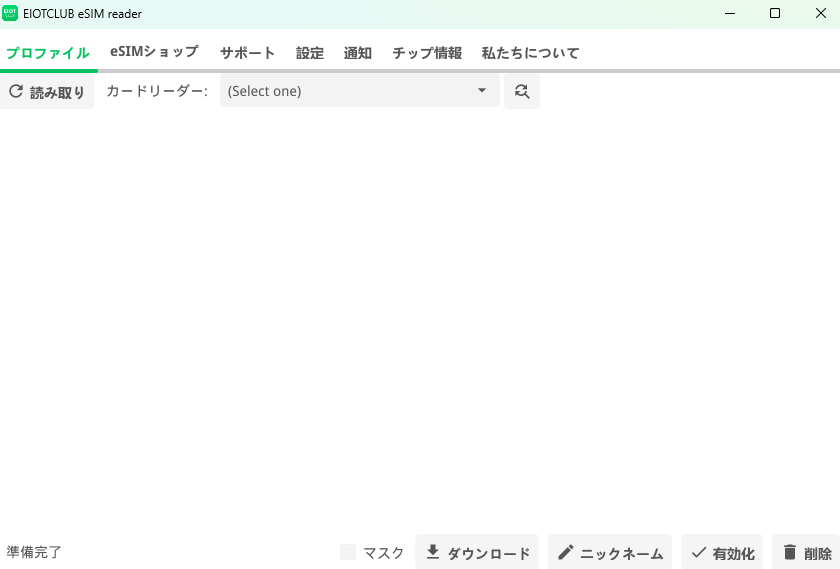Close the EIOTCLUB eSIM reader window
The height and width of the screenshot is (569, 840).
click(820, 13)
